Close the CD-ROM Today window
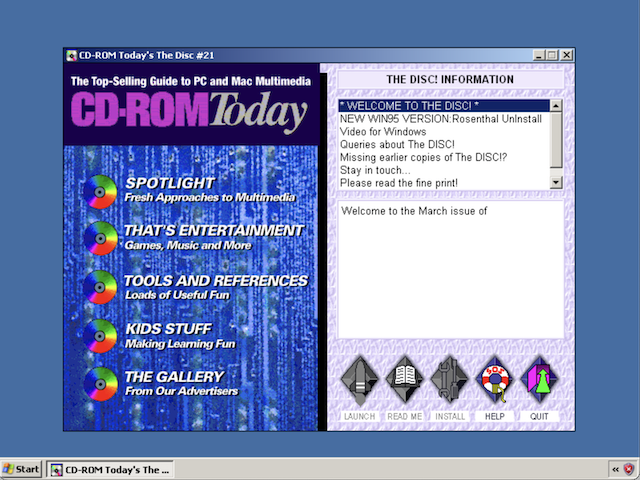Viewport: 640px width, 480px height. (567, 55)
